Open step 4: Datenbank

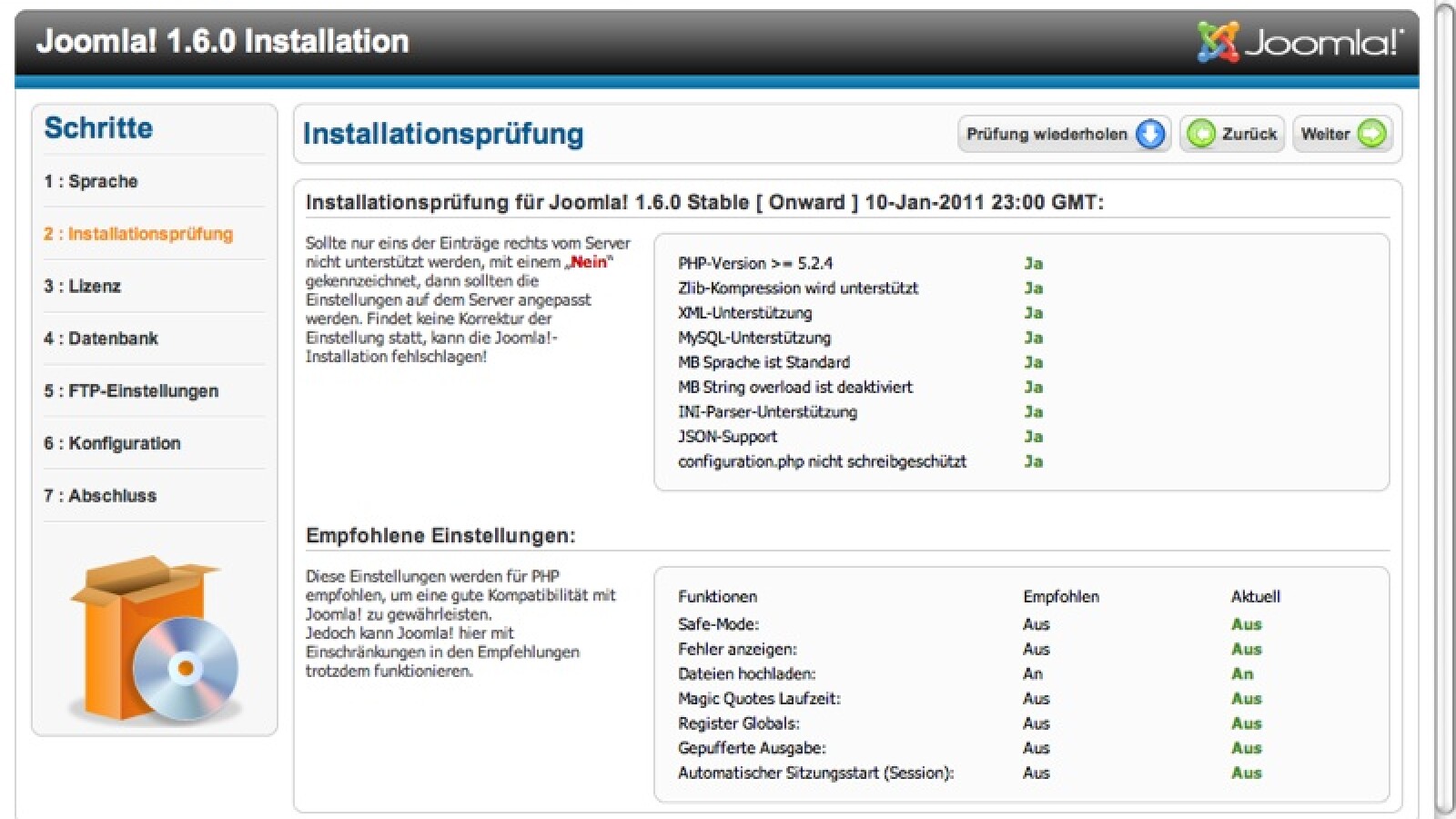101,339
